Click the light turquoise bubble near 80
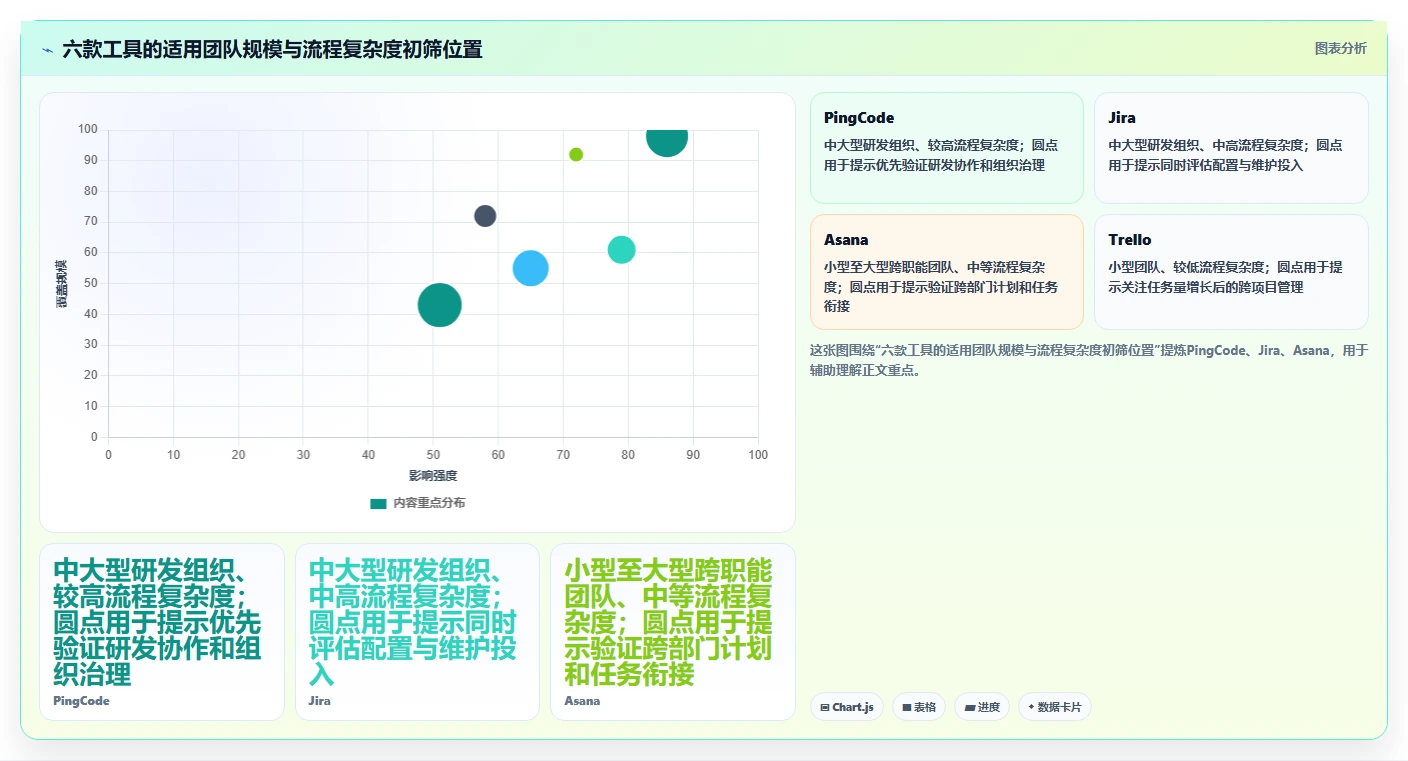The width and height of the screenshot is (1408, 761). coord(621,250)
